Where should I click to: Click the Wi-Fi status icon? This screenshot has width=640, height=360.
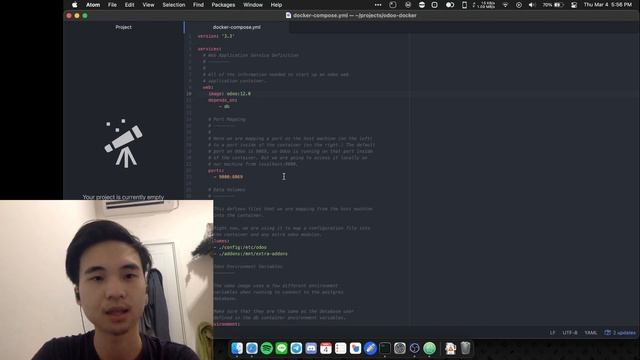(505, 5)
